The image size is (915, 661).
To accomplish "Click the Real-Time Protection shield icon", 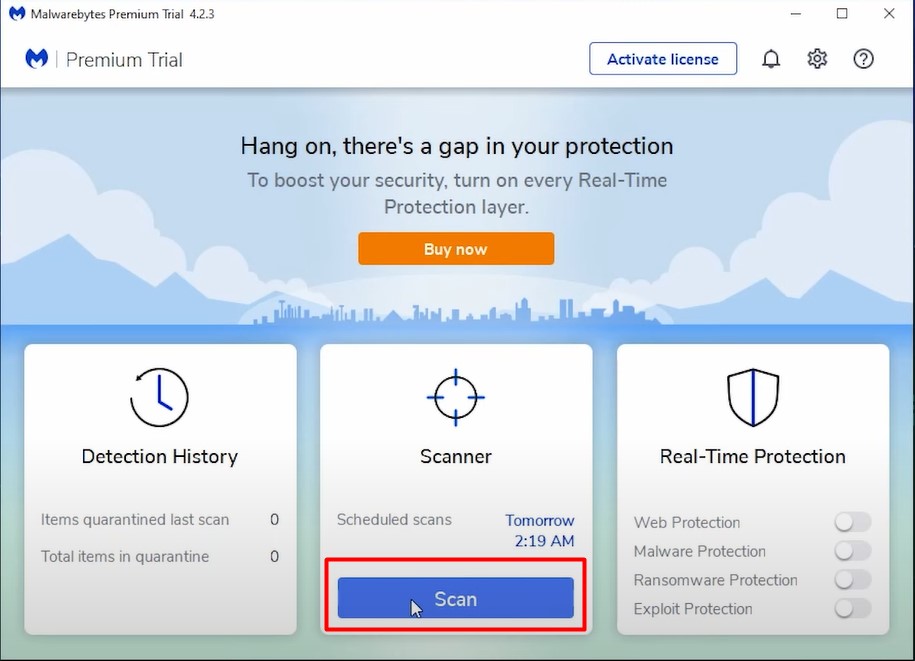I will click(x=752, y=397).
